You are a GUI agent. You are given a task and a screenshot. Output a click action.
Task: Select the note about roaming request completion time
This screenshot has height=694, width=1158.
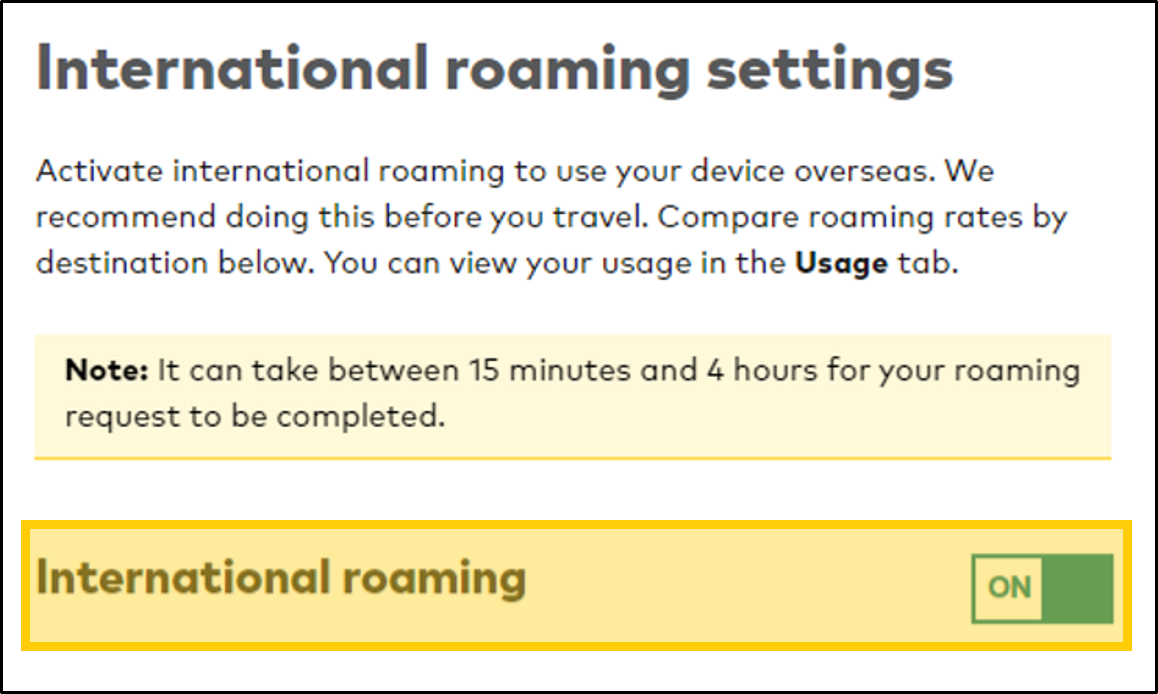[573, 393]
